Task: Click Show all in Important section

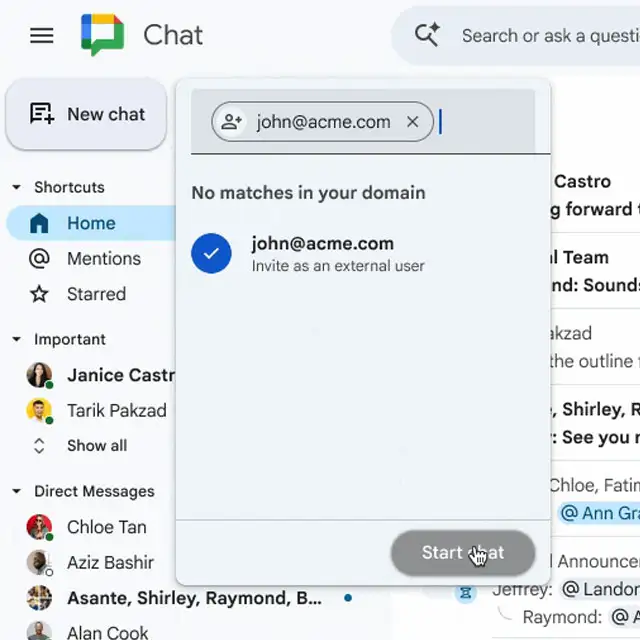Action: (x=97, y=445)
